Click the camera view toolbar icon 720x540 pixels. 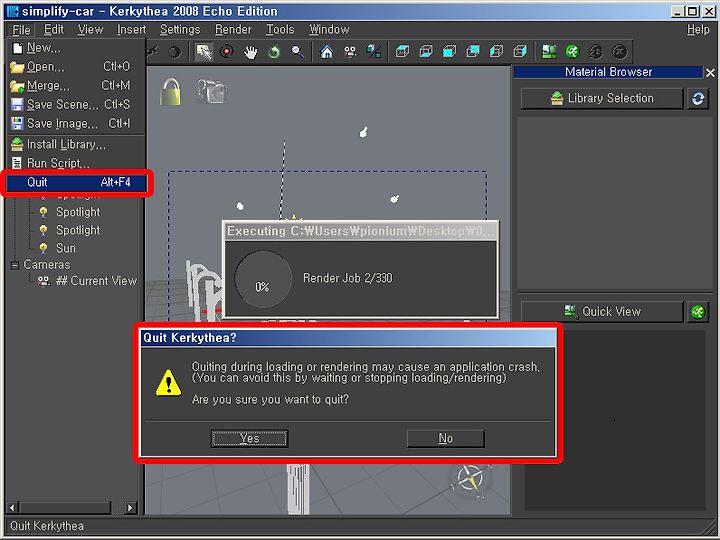pyautogui.click(x=350, y=52)
